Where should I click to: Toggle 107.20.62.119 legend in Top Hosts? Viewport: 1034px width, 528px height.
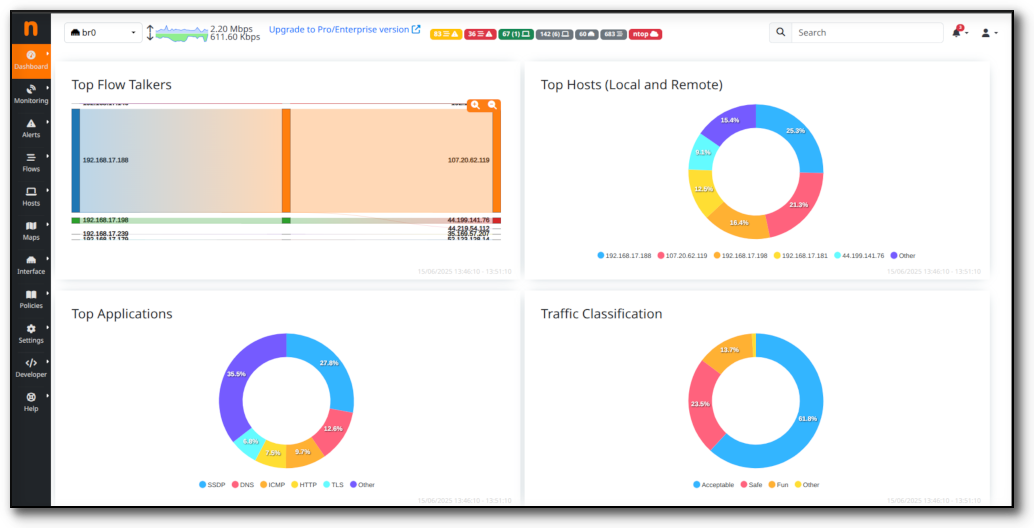click(682, 256)
